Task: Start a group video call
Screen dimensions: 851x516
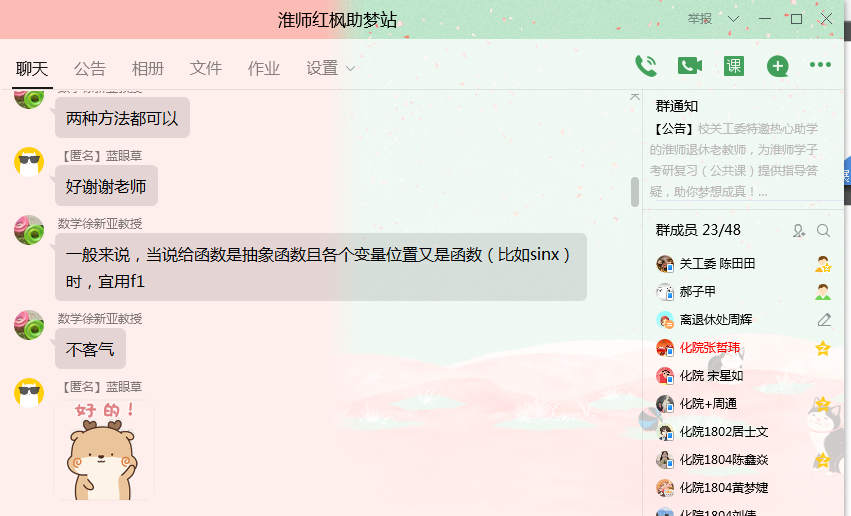Action: point(690,66)
